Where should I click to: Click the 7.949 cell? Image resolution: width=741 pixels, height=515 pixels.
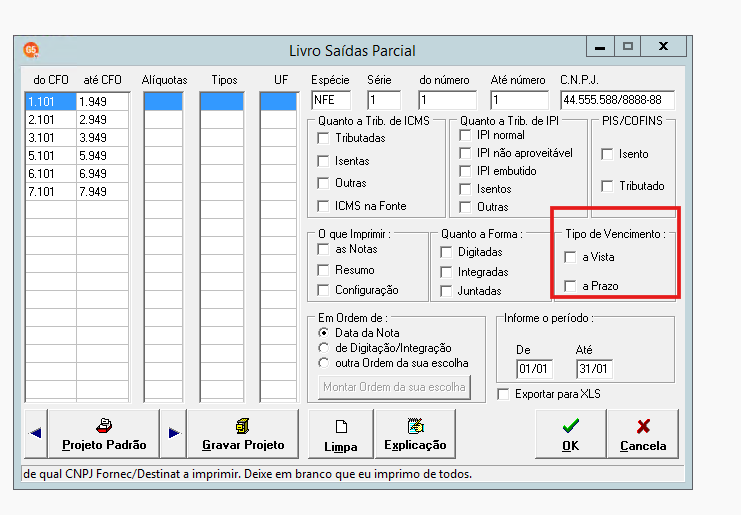pyautogui.click(x=103, y=191)
